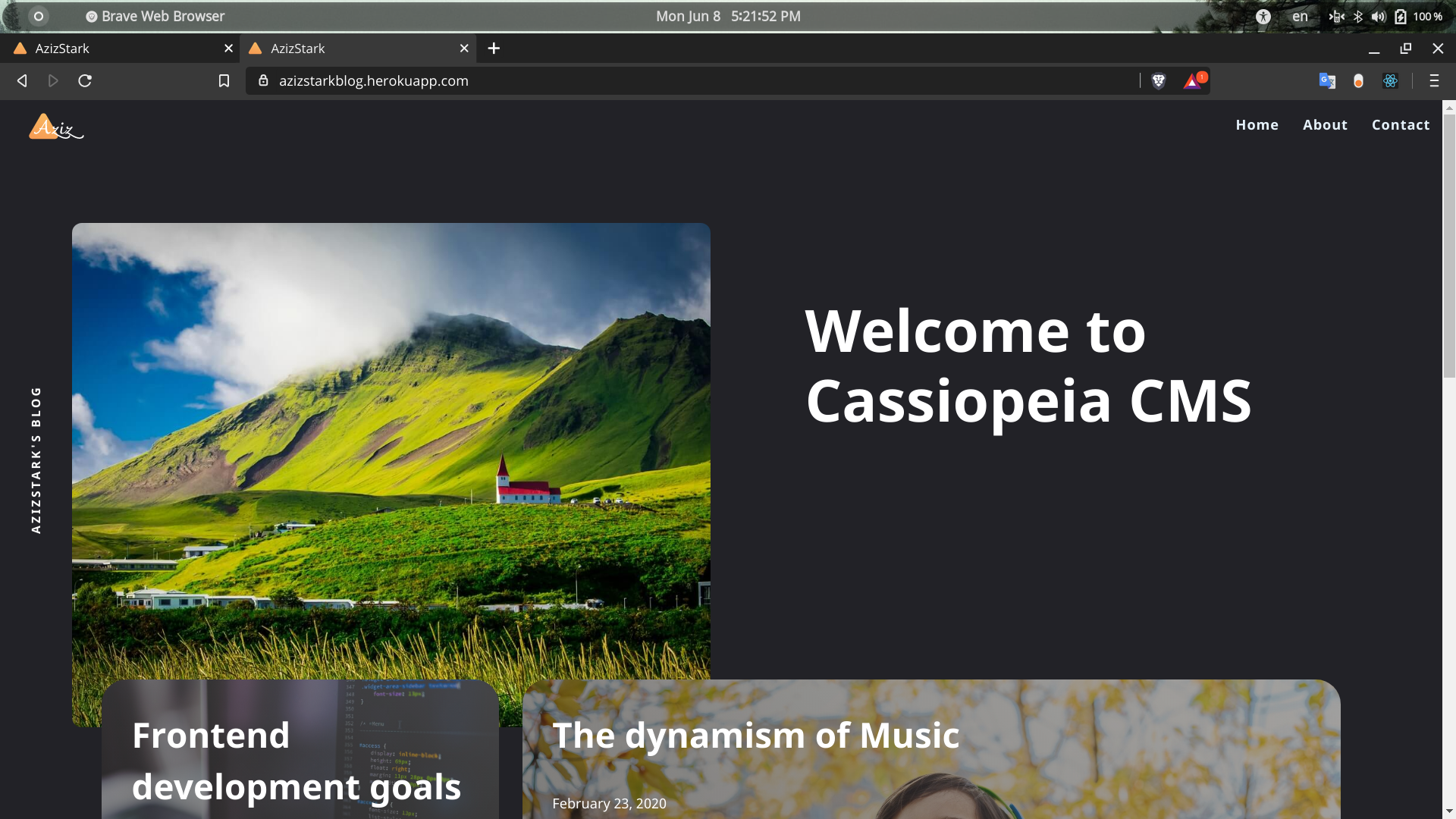The height and width of the screenshot is (819, 1456).
Task: Open the clock showing Mon Jun 8
Action: click(x=728, y=16)
